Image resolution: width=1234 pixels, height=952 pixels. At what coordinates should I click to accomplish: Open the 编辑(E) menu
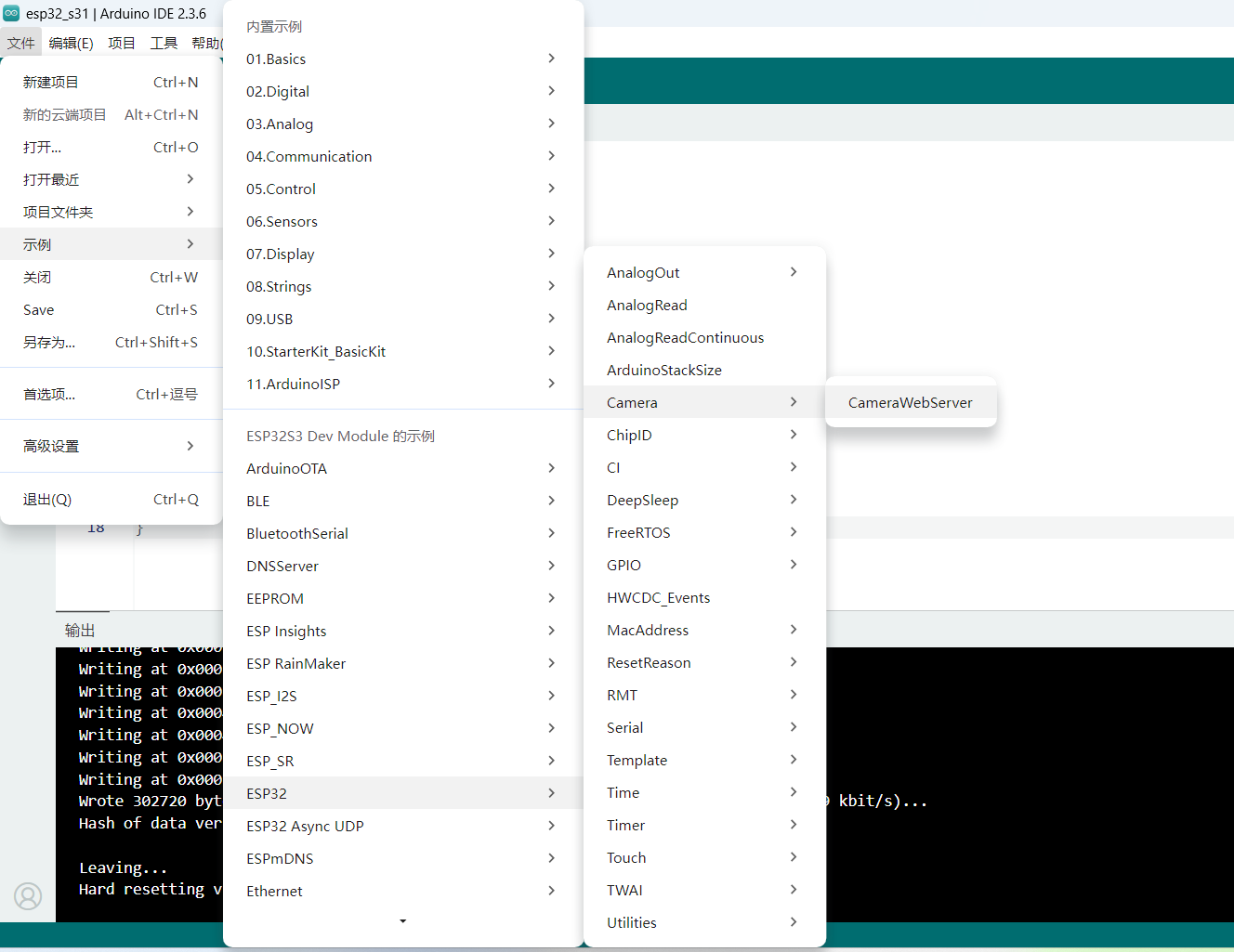(71, 43)
